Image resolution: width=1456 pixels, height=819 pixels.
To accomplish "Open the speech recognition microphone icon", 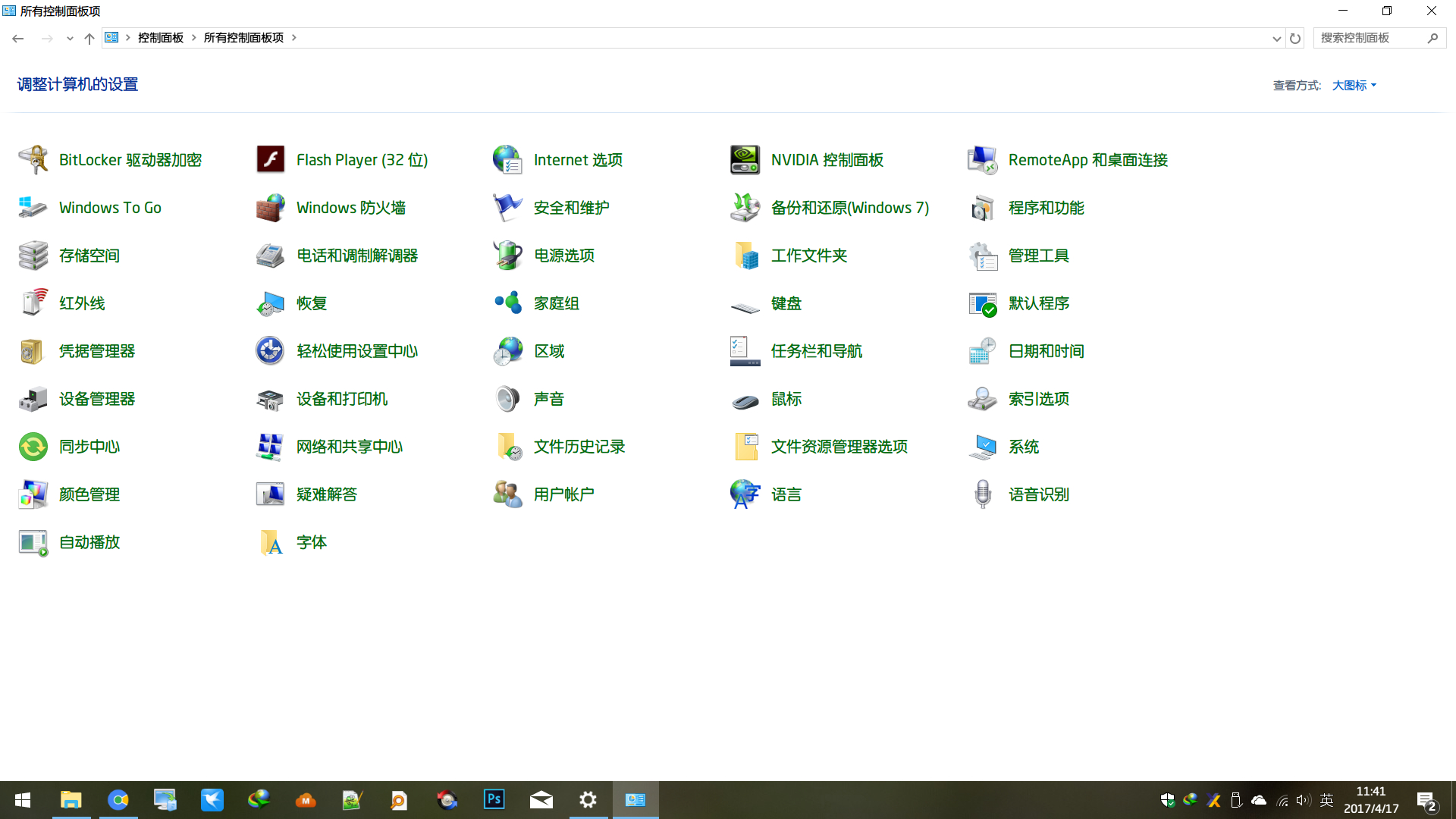I will (x=982, y=494).
